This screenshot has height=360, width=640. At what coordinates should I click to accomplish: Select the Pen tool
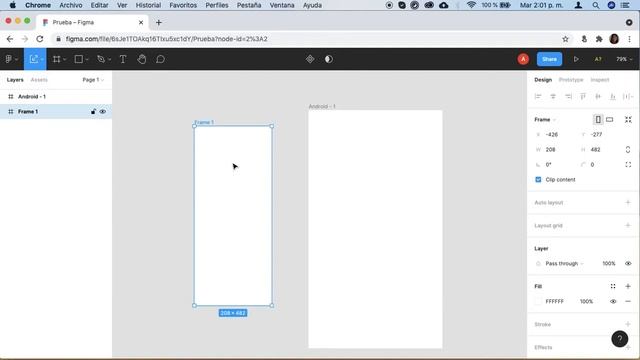101,59
